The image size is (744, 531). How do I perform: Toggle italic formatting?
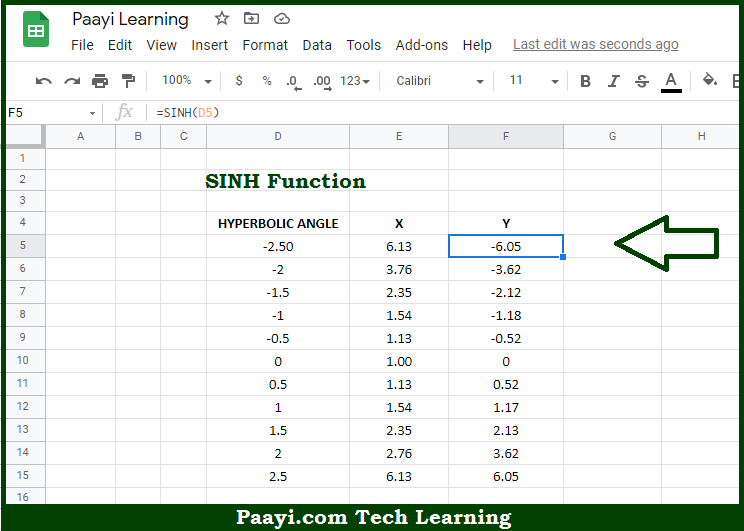614,81
